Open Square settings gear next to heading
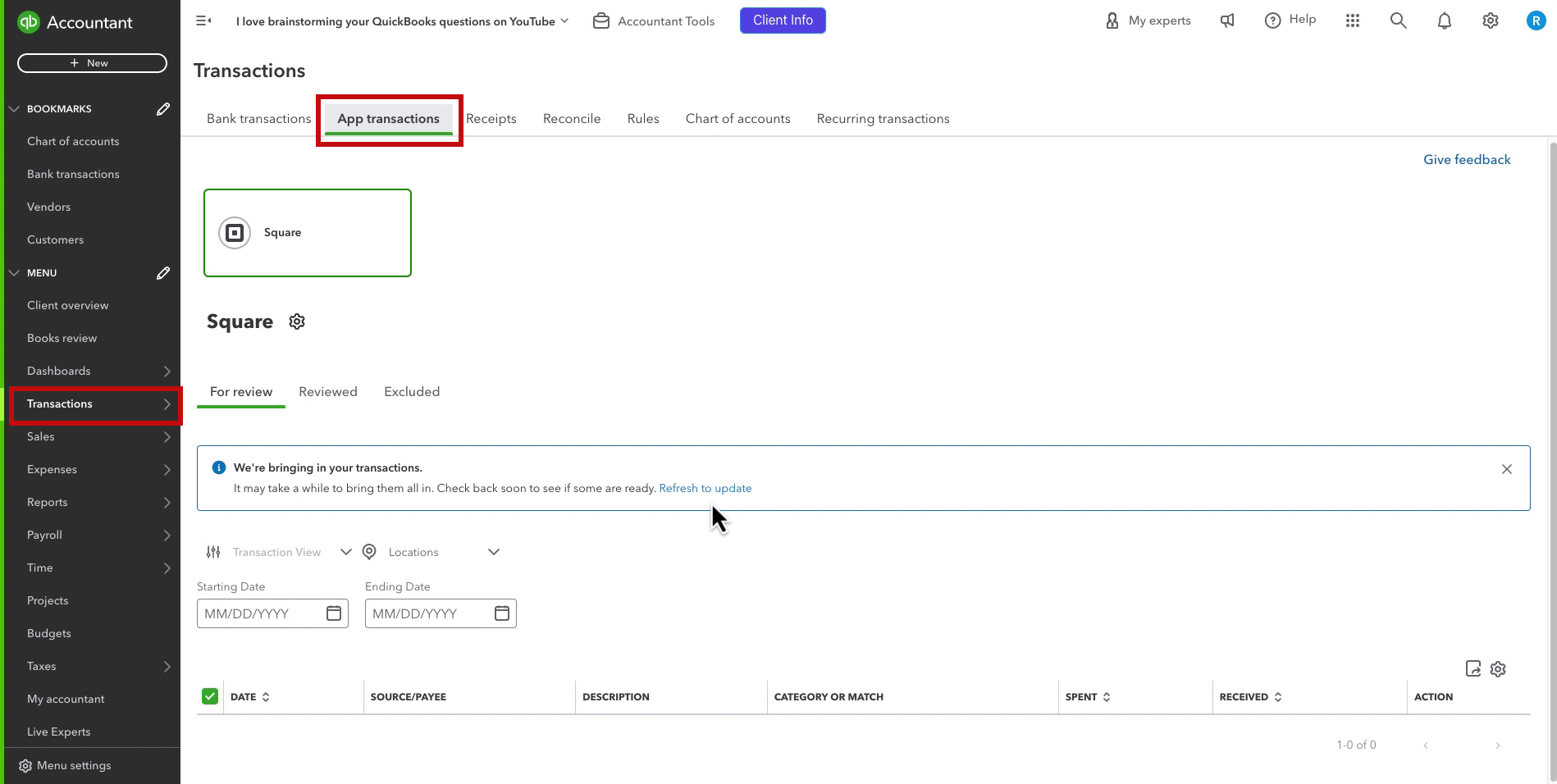 (297, 321)
